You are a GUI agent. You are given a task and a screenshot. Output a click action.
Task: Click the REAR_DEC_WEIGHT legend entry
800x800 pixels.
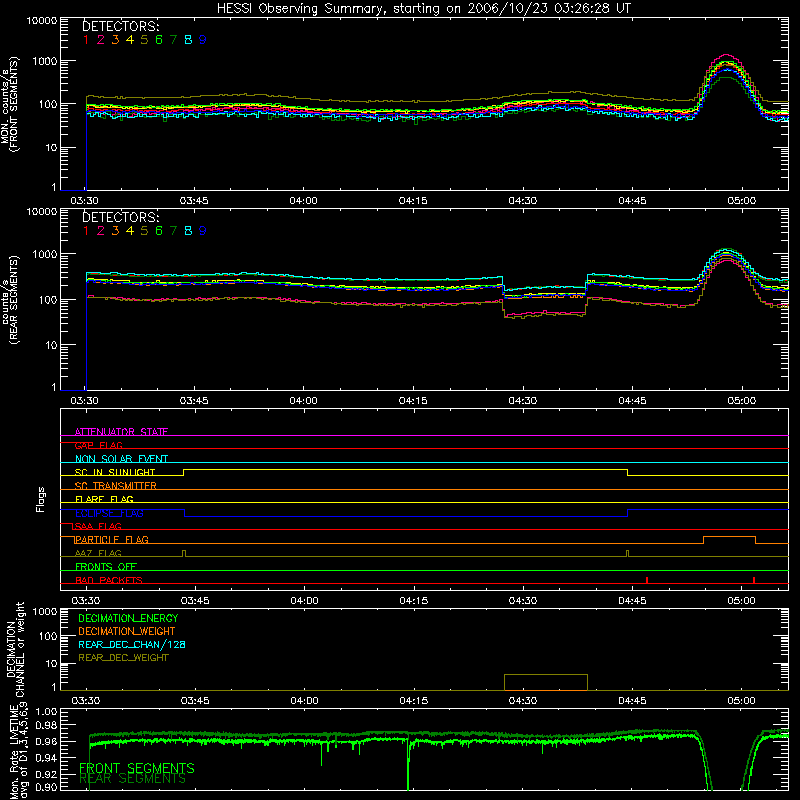123,658
